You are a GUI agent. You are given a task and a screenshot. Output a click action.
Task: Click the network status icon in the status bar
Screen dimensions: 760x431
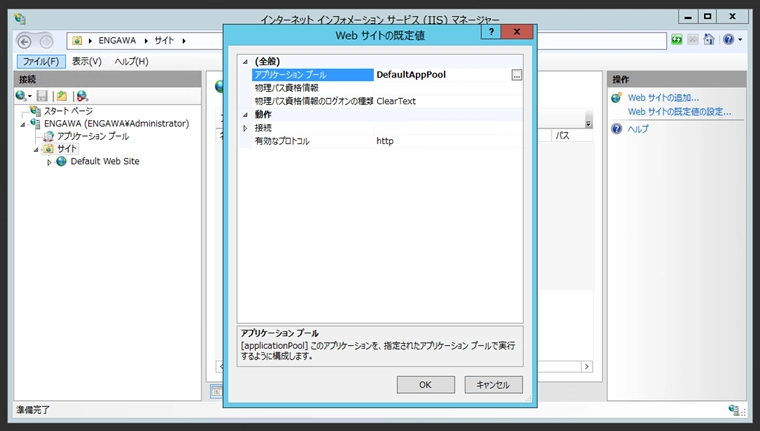[734, 410]
